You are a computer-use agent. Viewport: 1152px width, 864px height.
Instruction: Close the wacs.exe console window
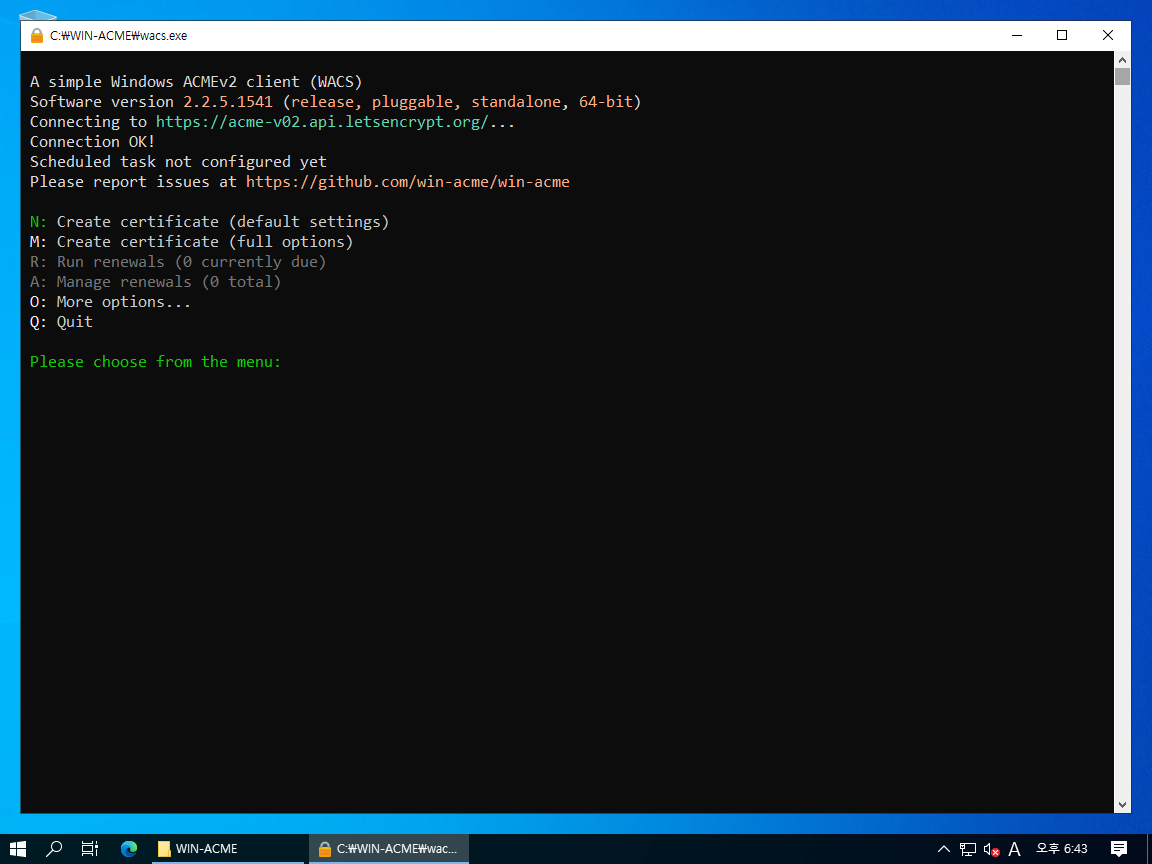(1107, 35)
